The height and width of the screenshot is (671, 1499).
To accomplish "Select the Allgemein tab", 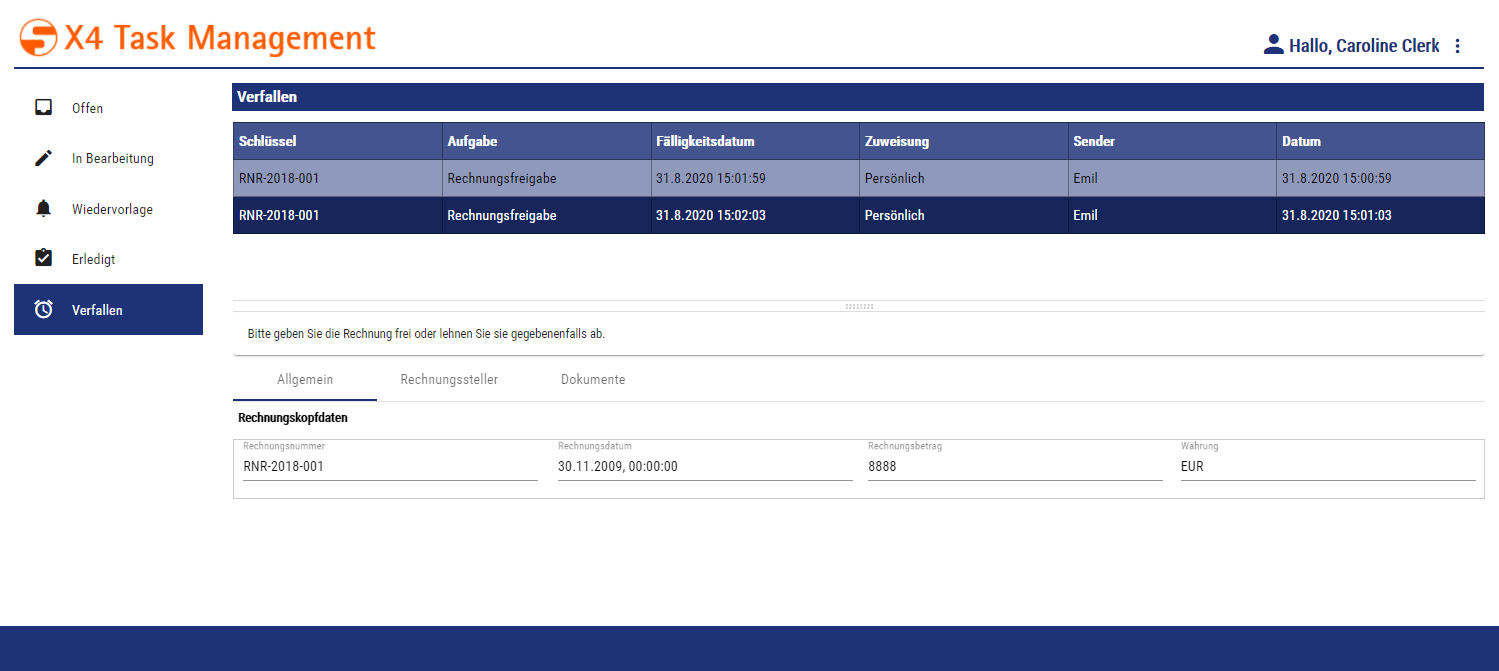I will coord(305,380).
